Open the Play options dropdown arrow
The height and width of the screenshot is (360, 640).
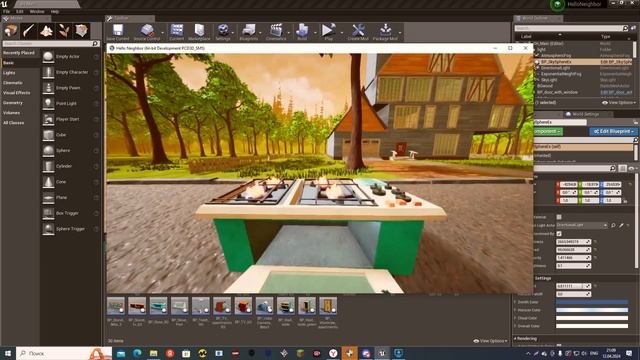[x=341, y=33]
